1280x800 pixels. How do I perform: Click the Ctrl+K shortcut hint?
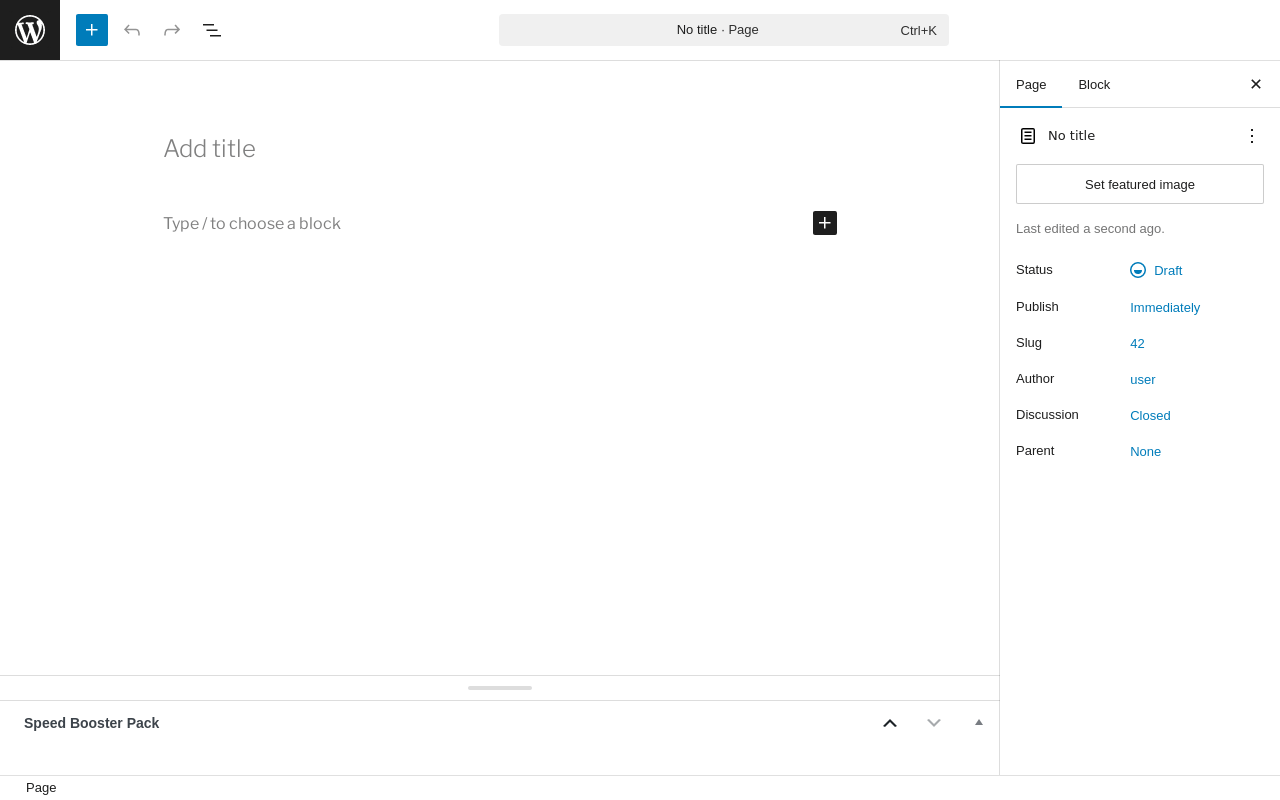pos(918,30)
